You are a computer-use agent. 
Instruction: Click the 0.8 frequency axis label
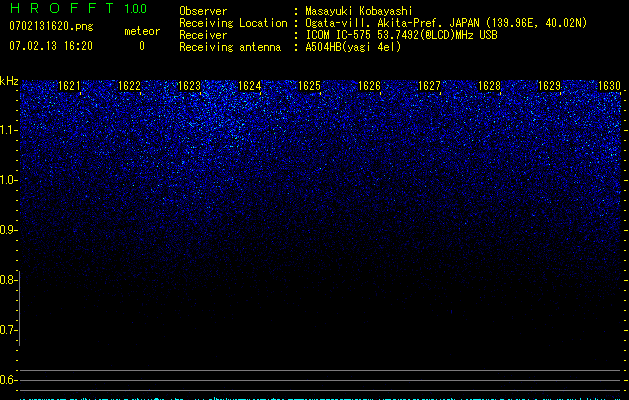click(x=9, y=280)
